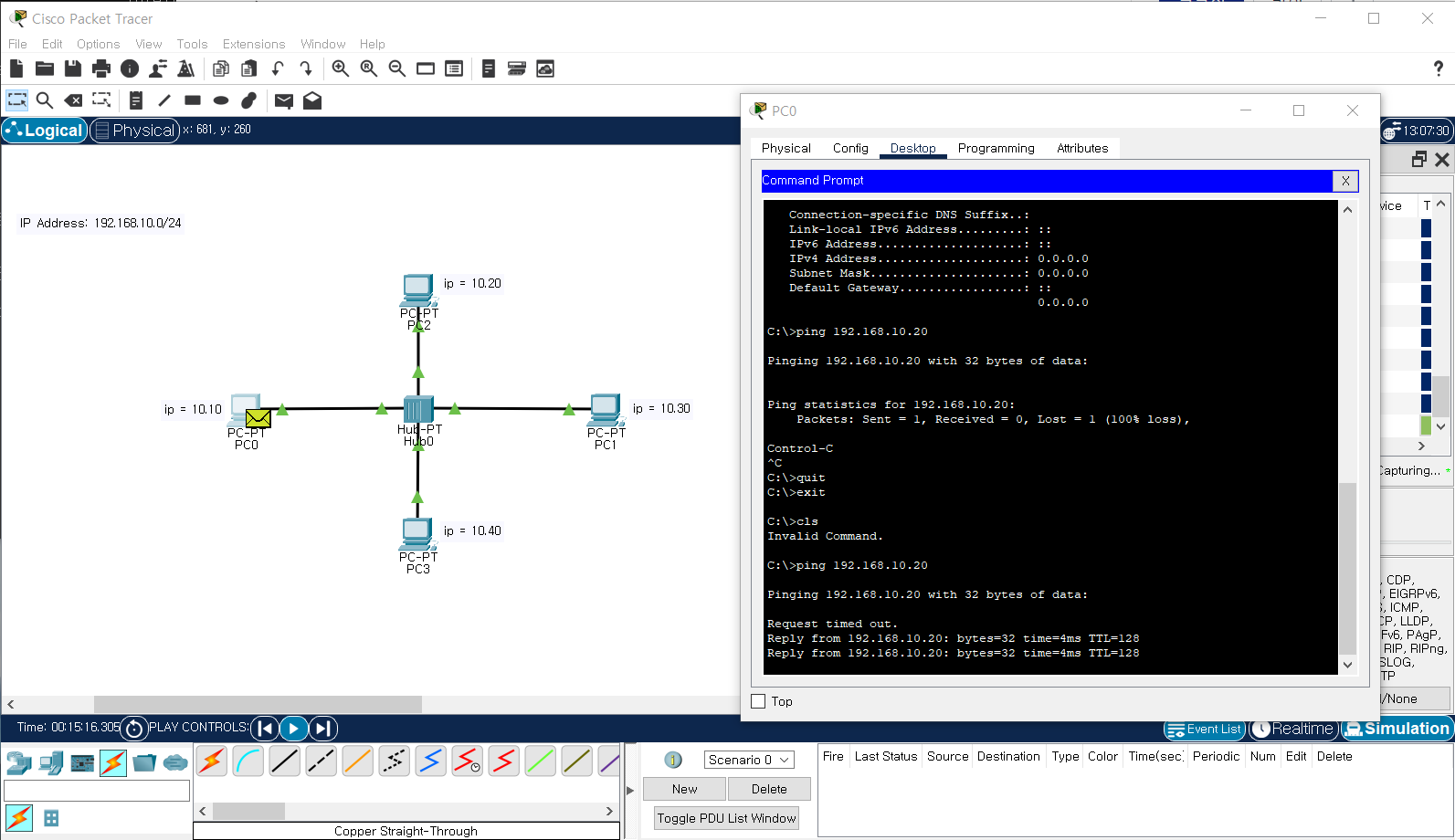Open the Scenario 0 dropdown

point(749,760)
